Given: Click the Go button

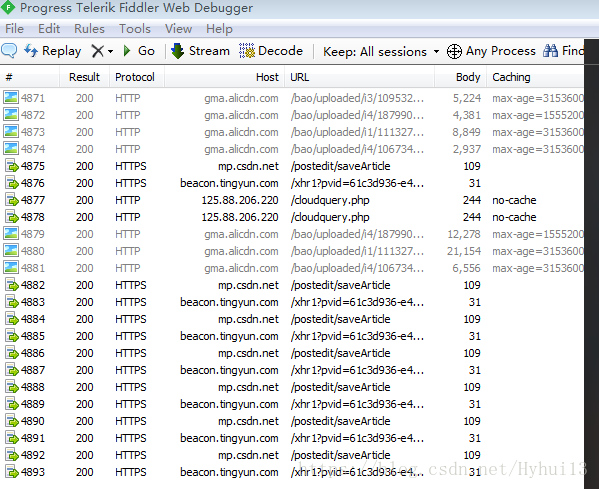Looking at the screenshot, I should pos(139,51).
